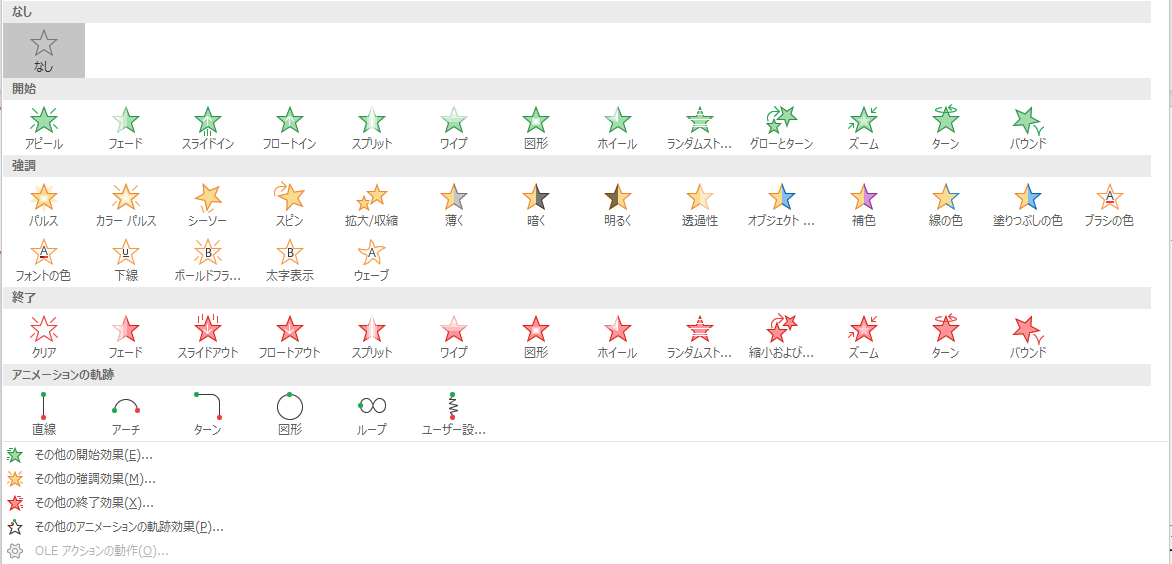Select red ターン exit effect

point(946,337)
